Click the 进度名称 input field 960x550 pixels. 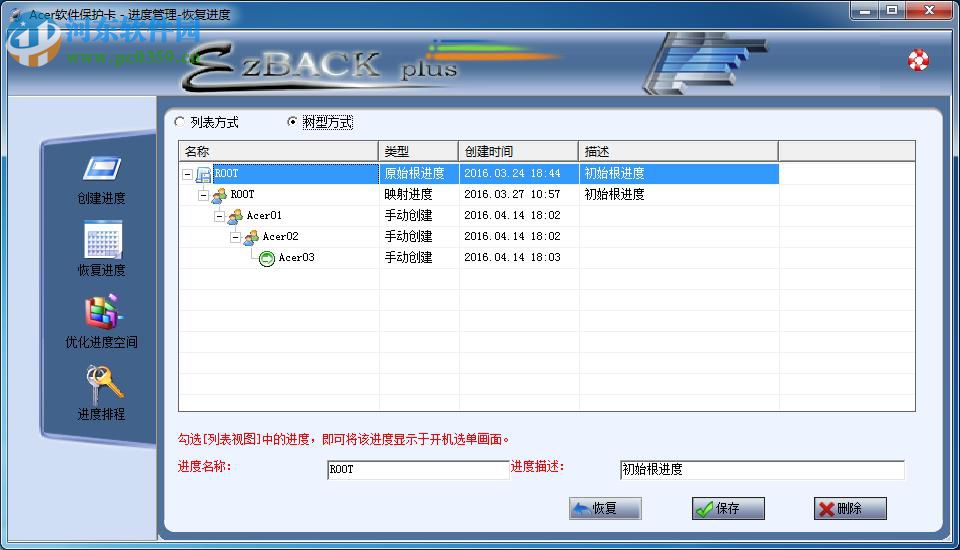coord(418,470)
